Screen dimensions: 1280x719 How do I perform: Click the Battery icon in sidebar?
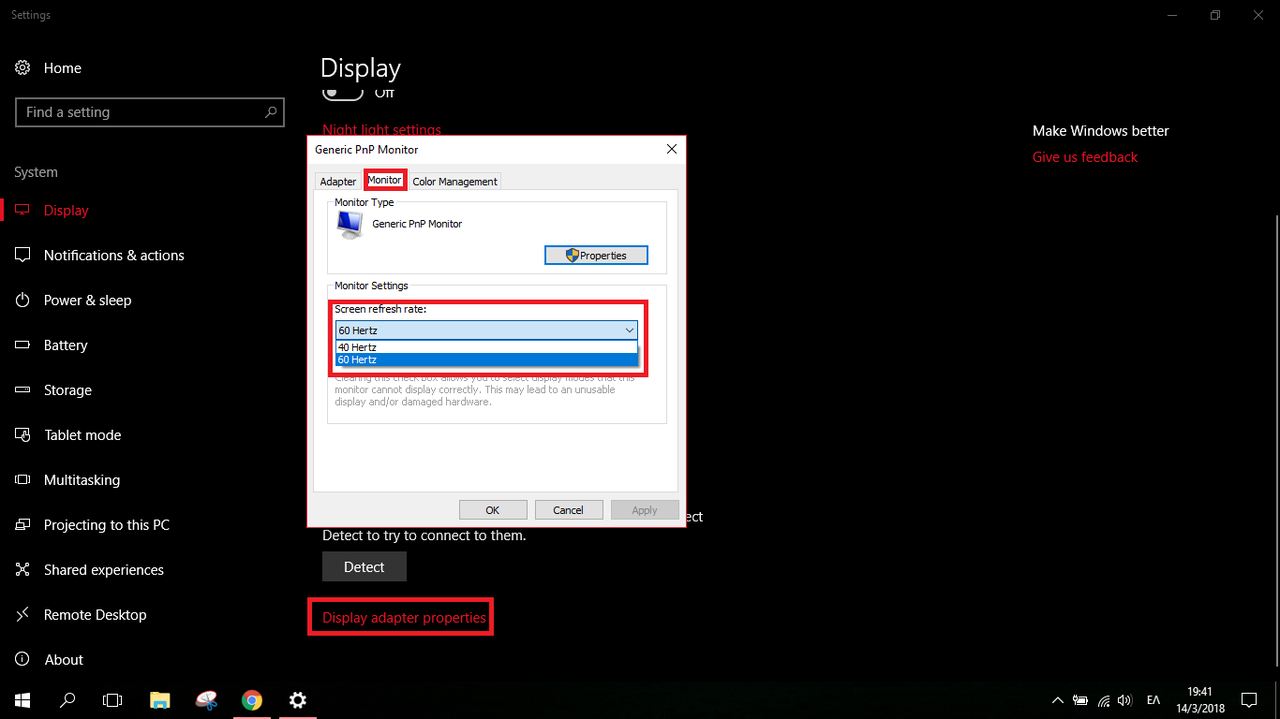tap(23, 345)
